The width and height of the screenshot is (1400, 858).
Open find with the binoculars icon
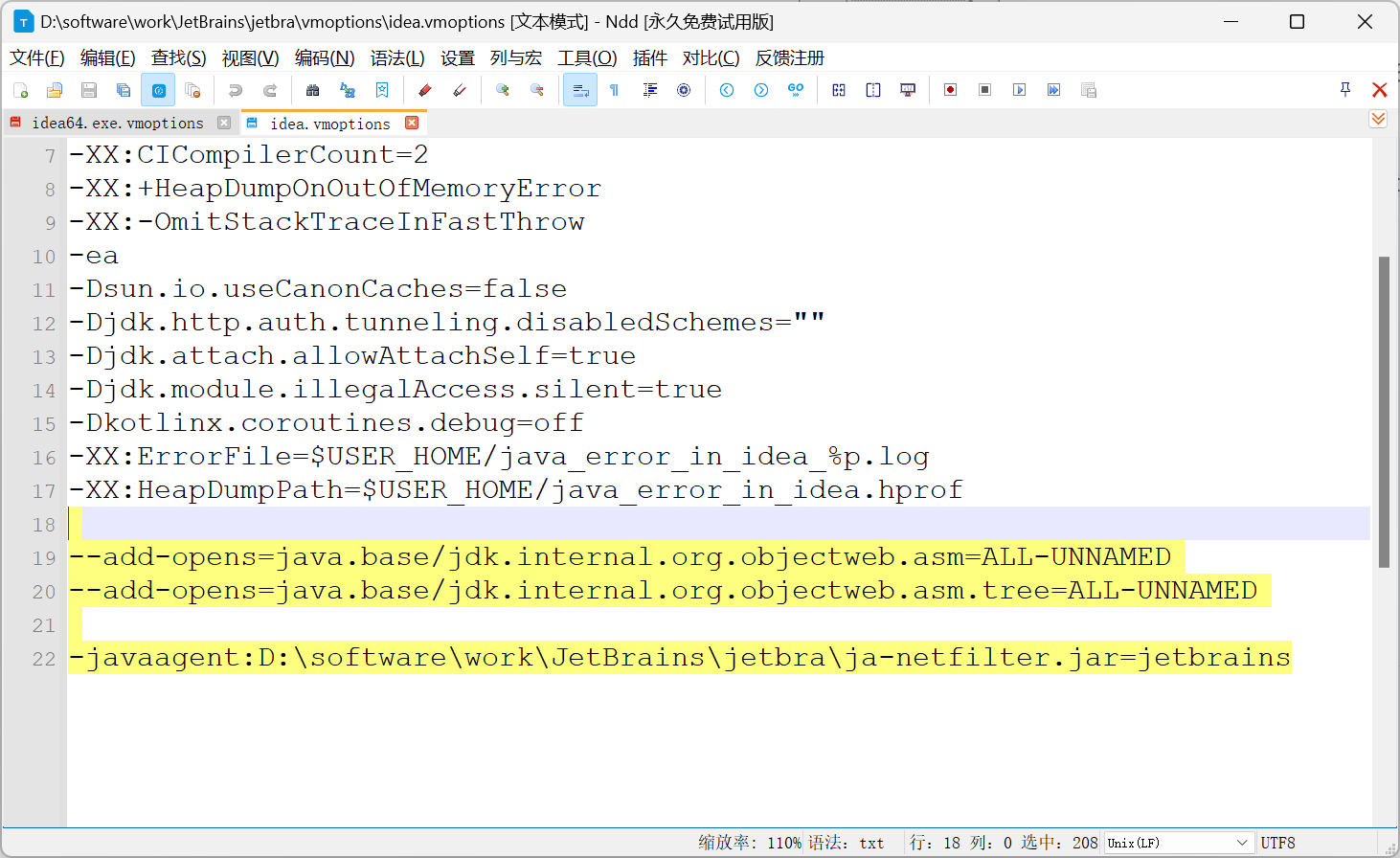[x=312, y=90]
